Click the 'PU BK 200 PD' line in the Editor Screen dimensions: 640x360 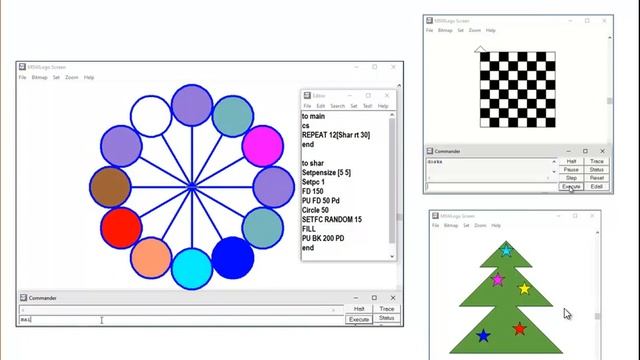coord(323,238)
